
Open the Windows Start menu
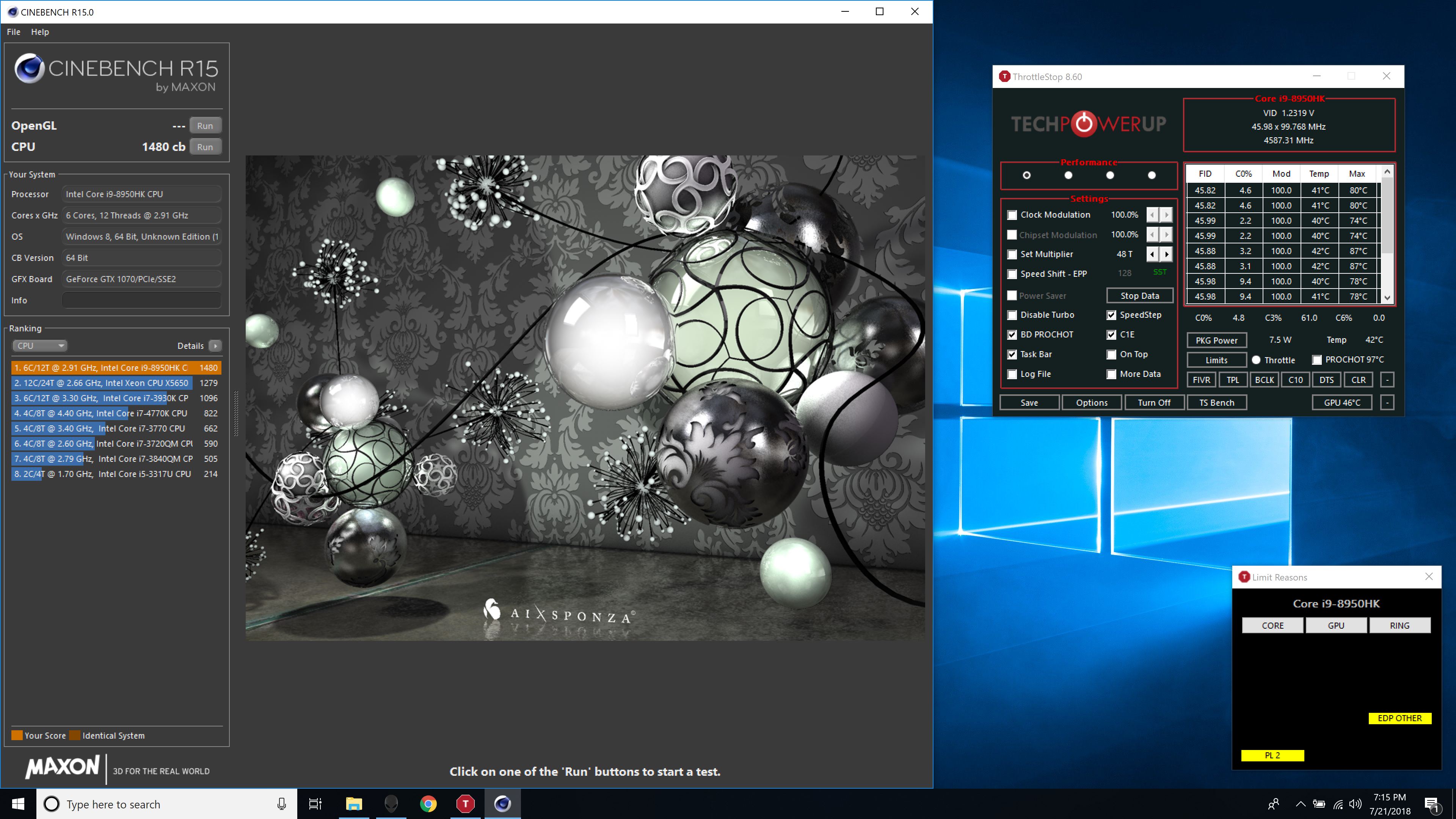[18, 804]
